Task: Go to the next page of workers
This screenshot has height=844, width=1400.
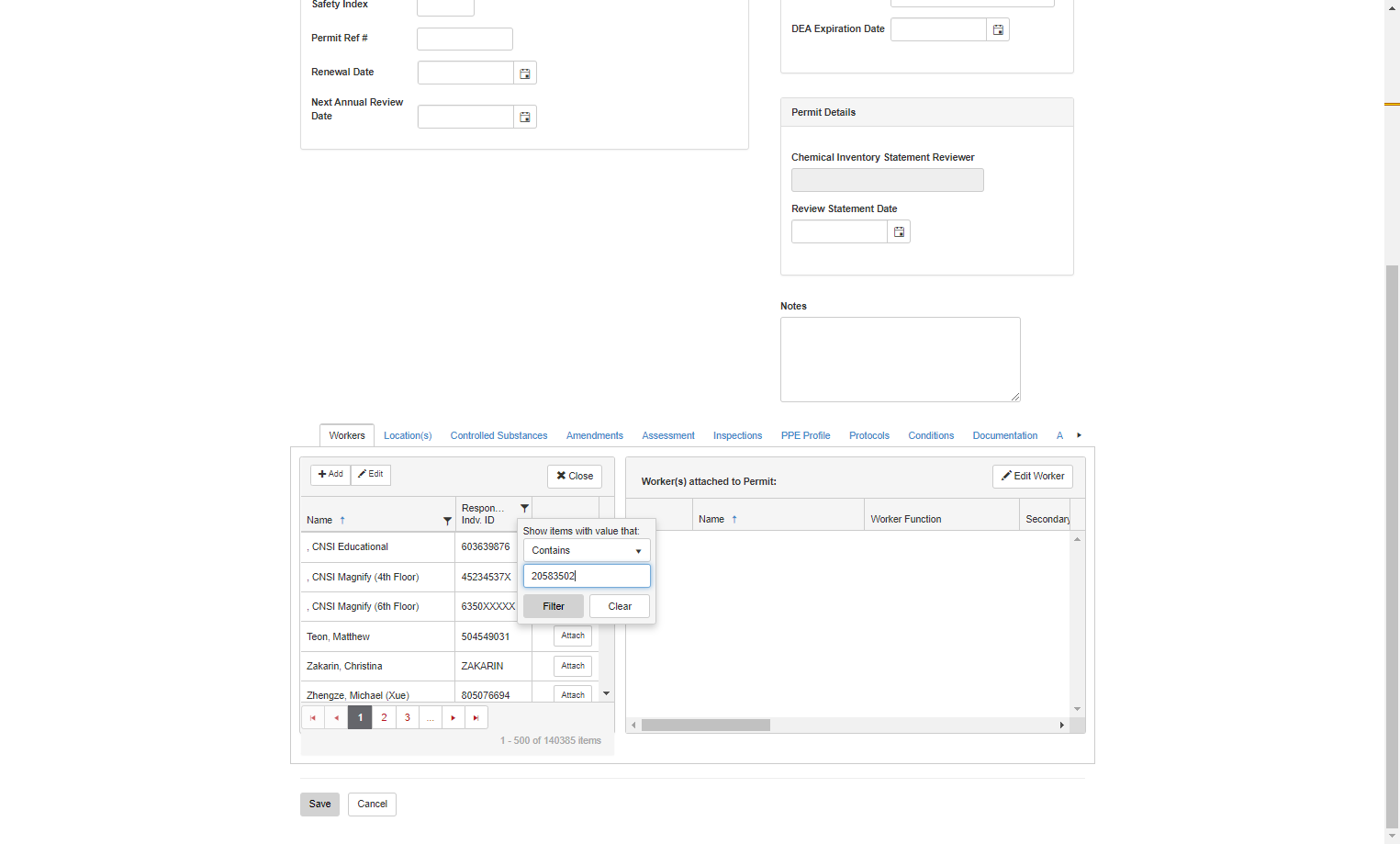Action: click(x=454, y=718)
